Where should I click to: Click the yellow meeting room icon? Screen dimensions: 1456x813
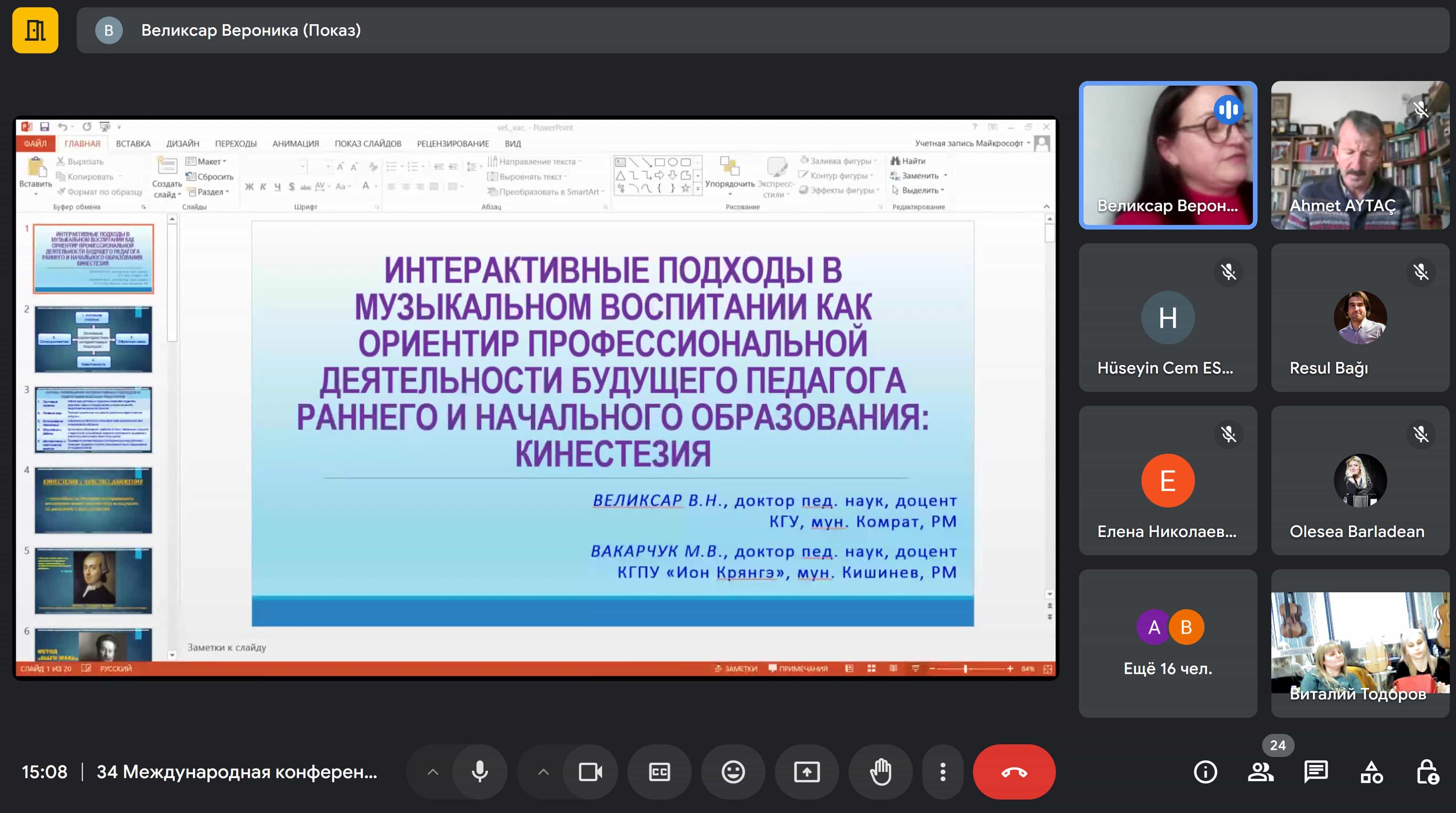[x=35, y=30]
